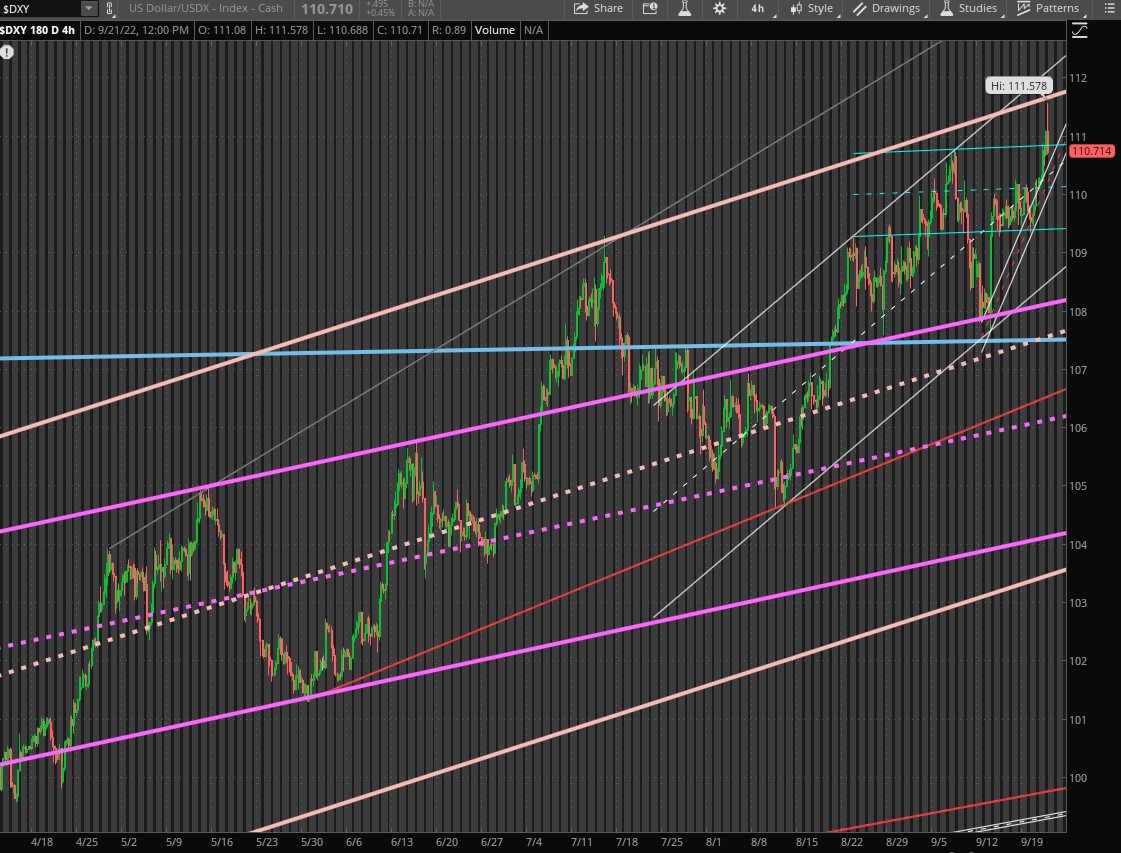Open the $DXY symbol dropdown arrow
The width and height of the screenshot is (1121, 853).
[x=89, y=9]
